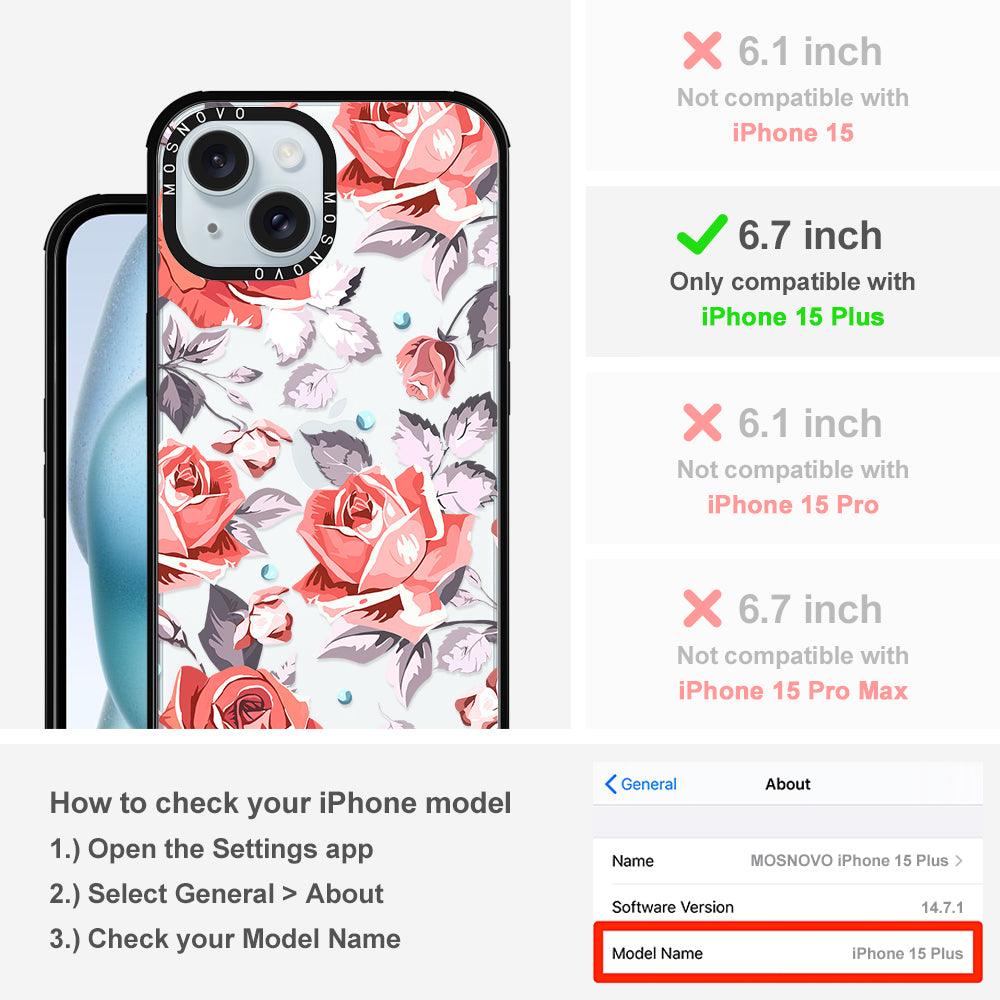Click the About title in settings header
The height and width of the screenshot is (1000, 1000).
coord(788,784)
